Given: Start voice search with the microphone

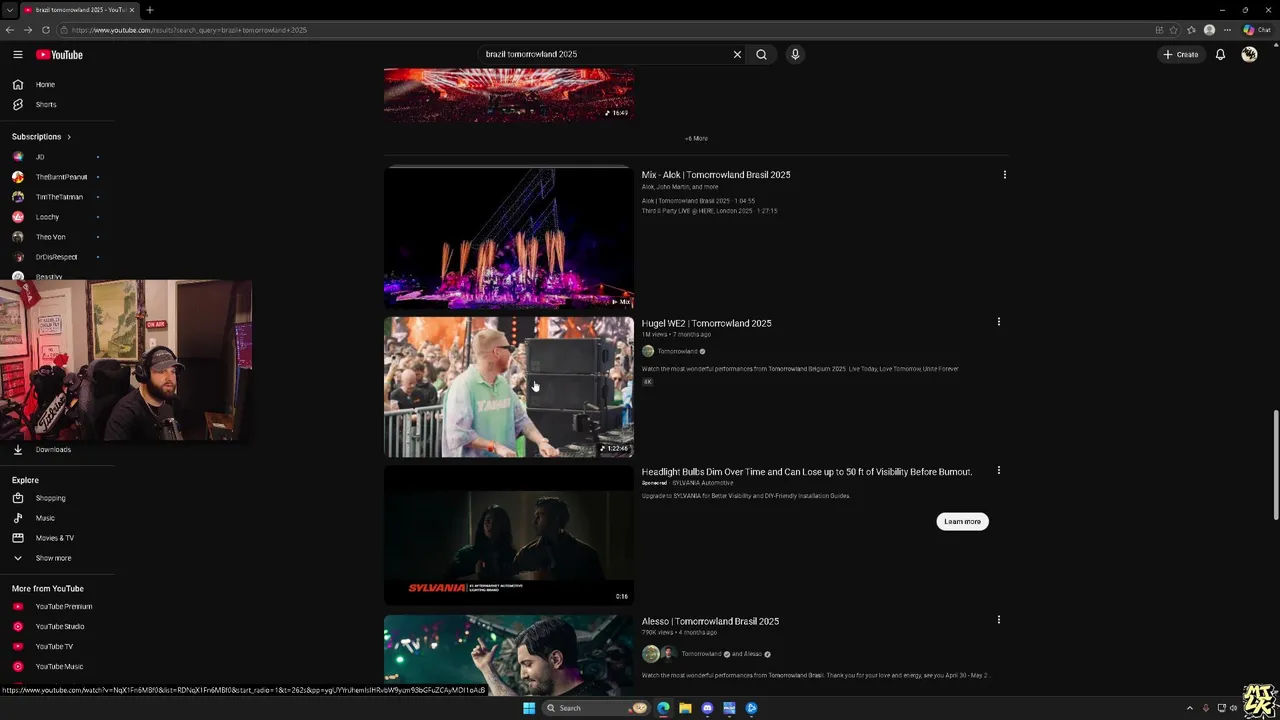Looking at the screenshot, I should tap(795, 54).
